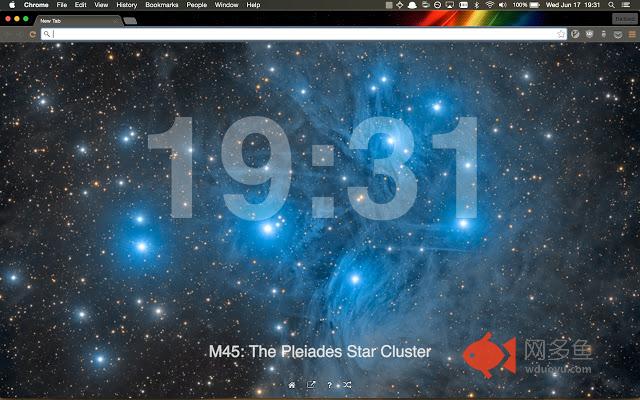Screen dimensions: 640x400
Task: Select the New Tab tab
Action: [x=75, y=20]
